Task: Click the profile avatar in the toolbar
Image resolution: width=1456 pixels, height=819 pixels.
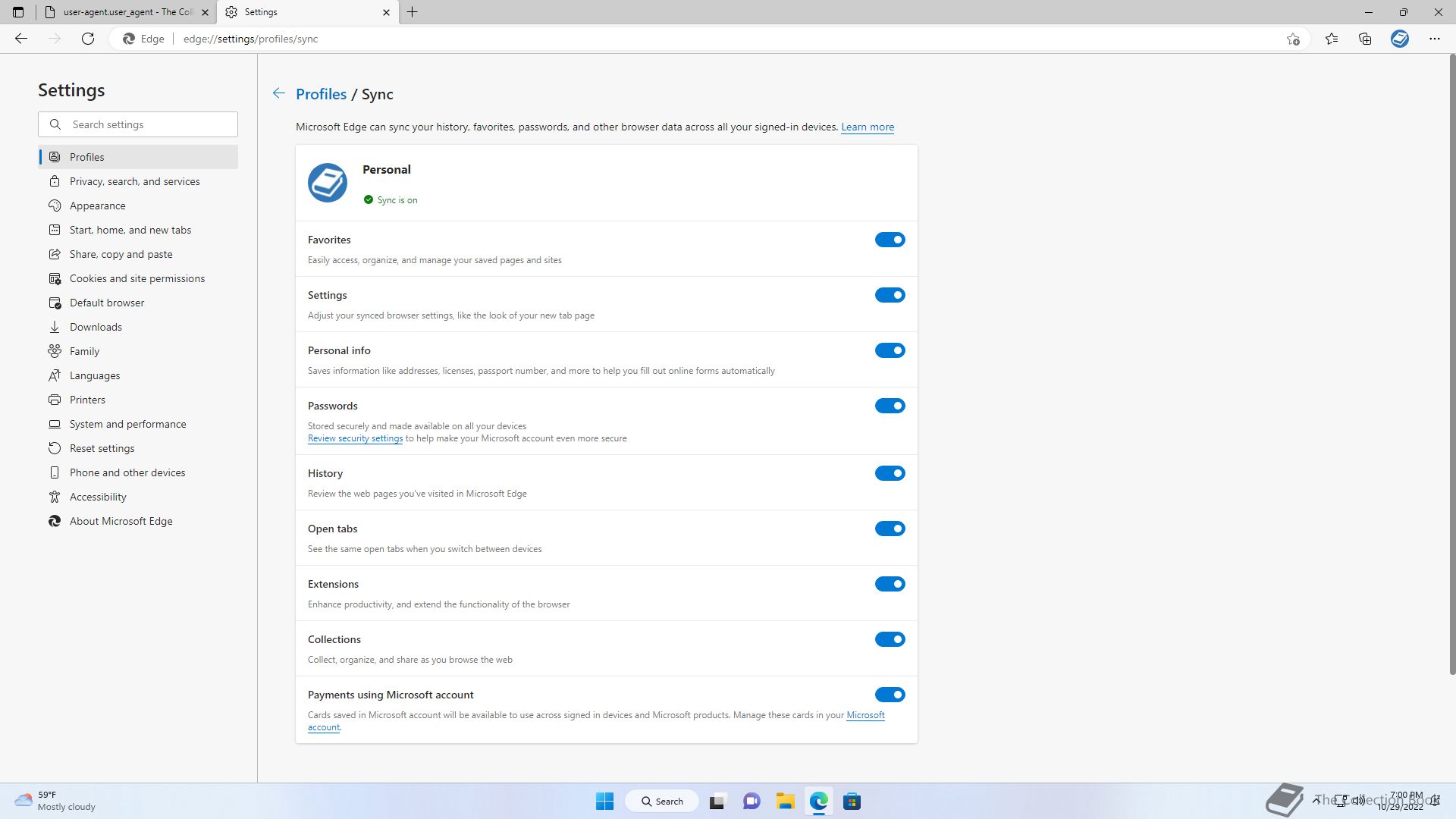Action: coord(1400,39)
